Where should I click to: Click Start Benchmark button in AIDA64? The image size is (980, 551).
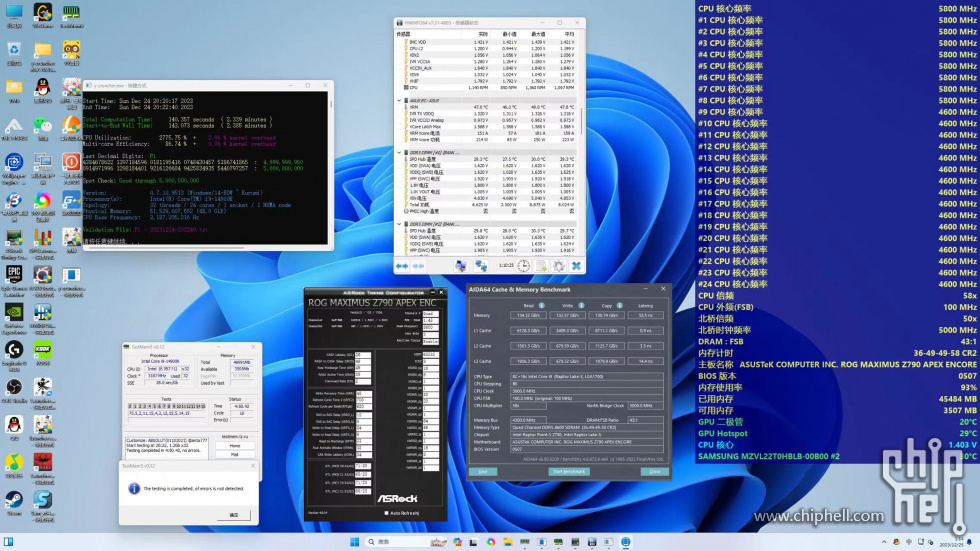pyautogui.click(x=569, y=472)
